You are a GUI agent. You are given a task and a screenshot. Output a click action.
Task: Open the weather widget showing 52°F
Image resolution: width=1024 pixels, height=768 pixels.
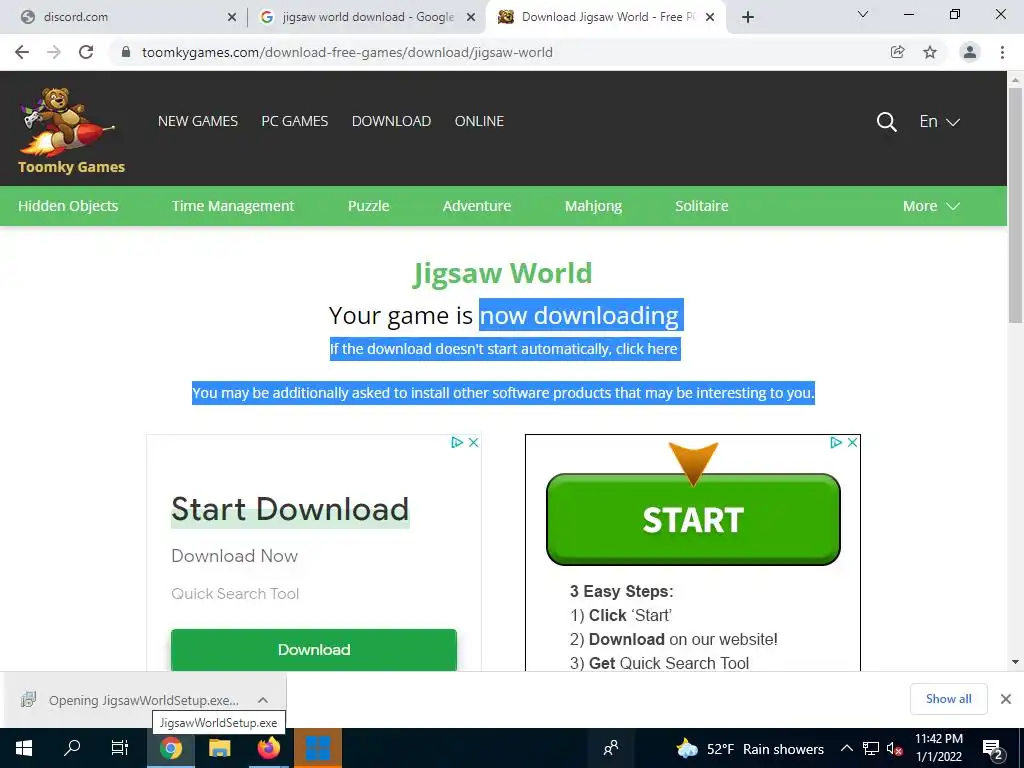click(x=750, y=748)
